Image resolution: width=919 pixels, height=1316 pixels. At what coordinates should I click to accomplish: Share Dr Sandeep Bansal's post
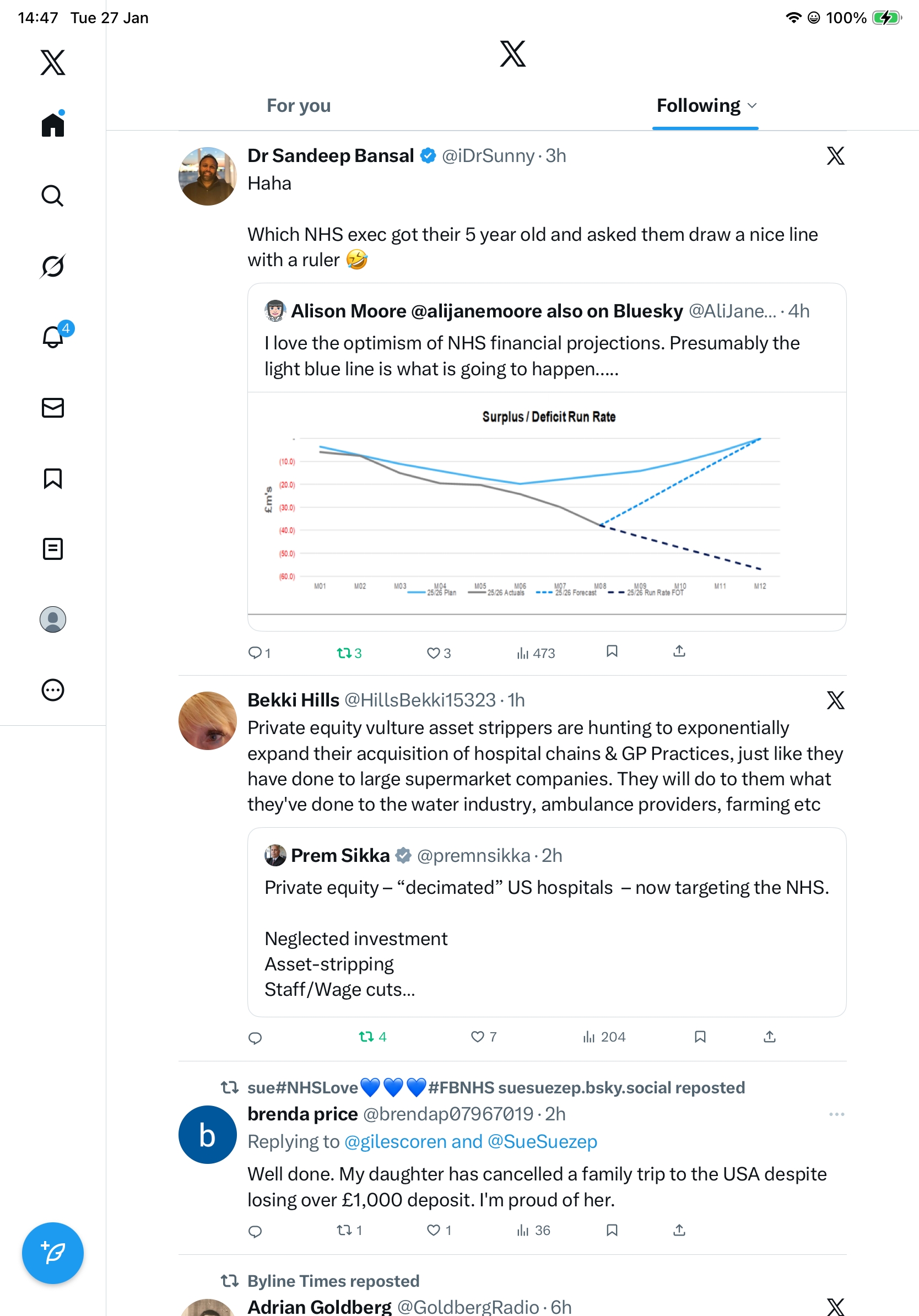pos(679,651)
